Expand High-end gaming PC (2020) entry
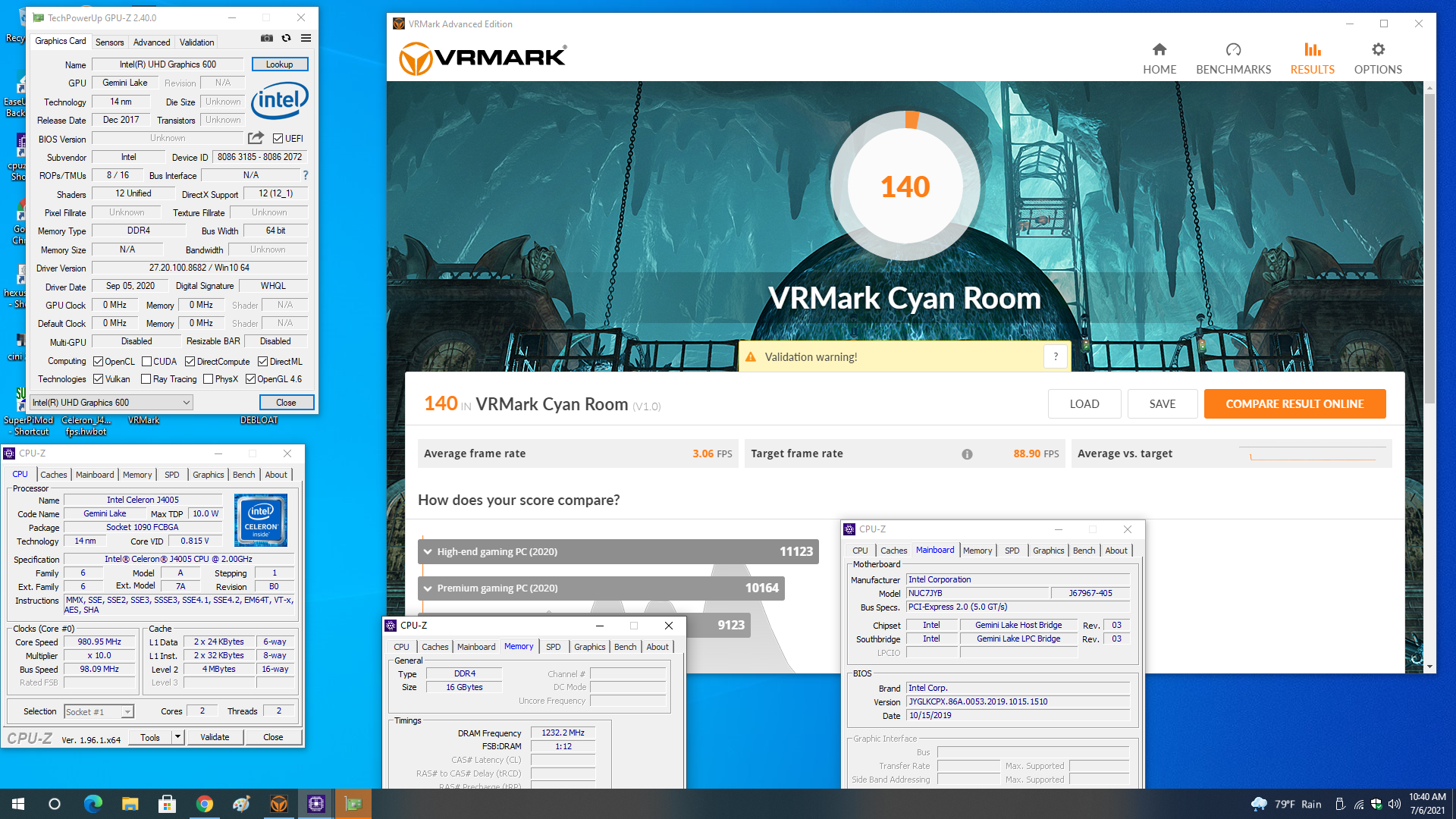The height and width of the screenshot is (819, 1456). point(618,551)
